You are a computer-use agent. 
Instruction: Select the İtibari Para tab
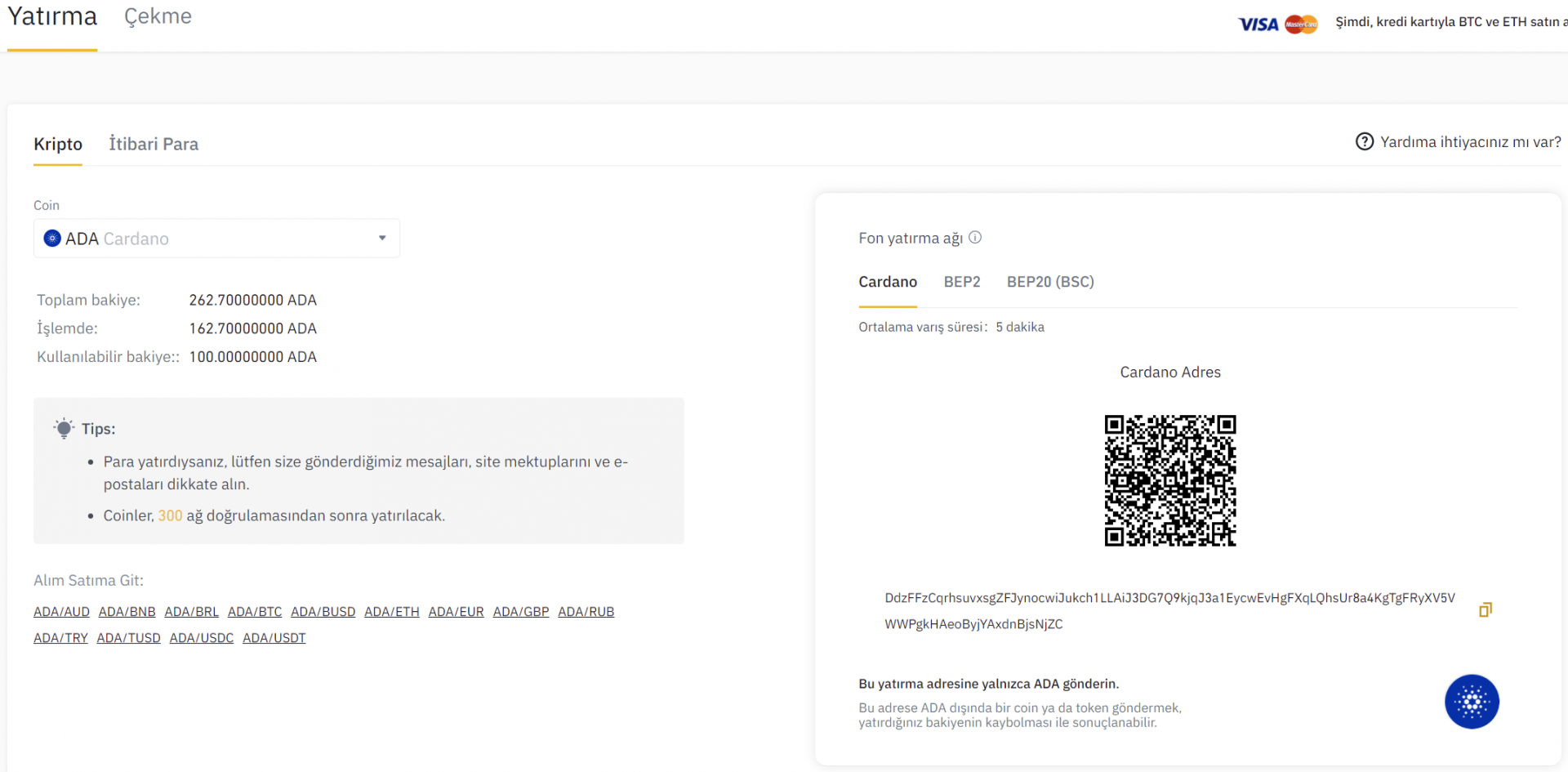click(x=154, y=144)
